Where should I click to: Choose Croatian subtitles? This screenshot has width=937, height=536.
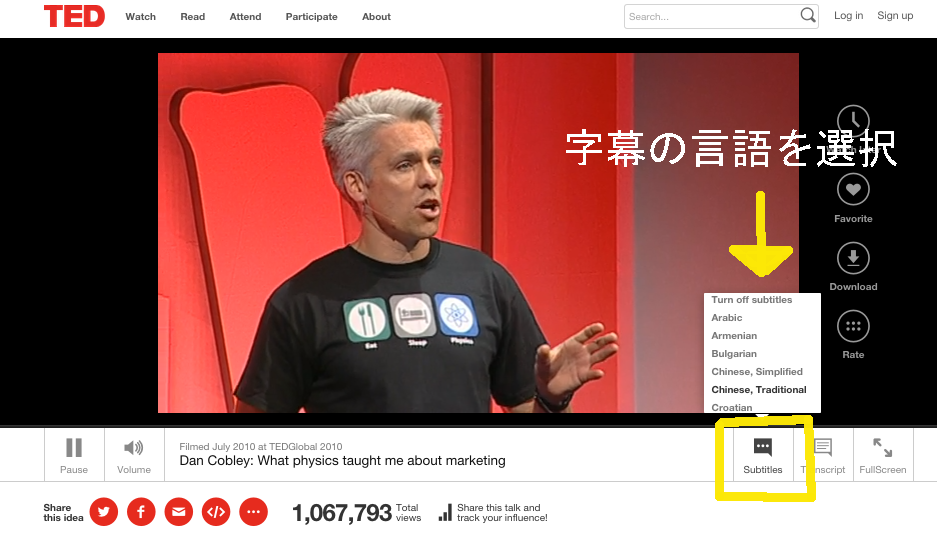point(731,408)
